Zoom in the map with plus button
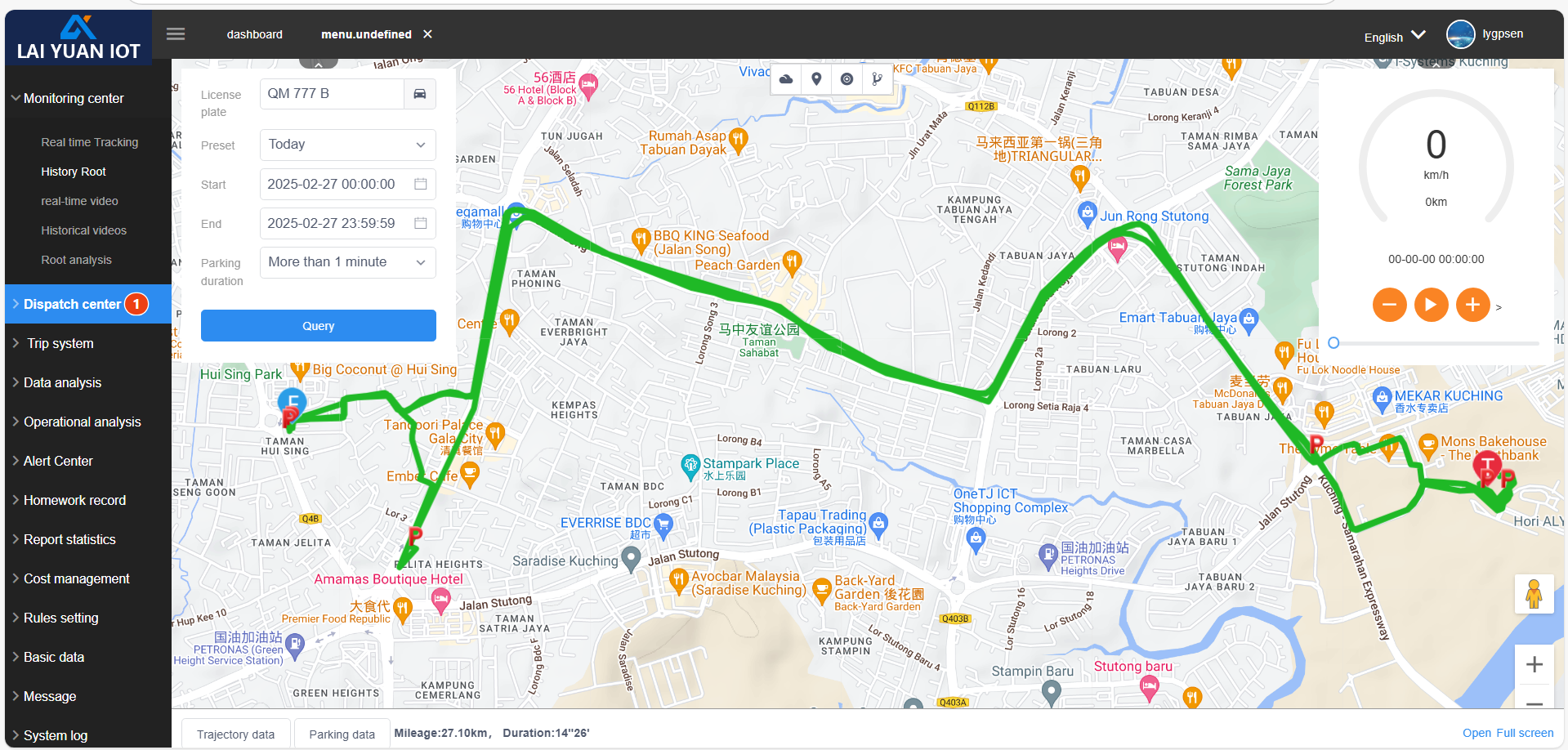The width and height of the screenshot is (1568, 750). [x=1534, y=664]
